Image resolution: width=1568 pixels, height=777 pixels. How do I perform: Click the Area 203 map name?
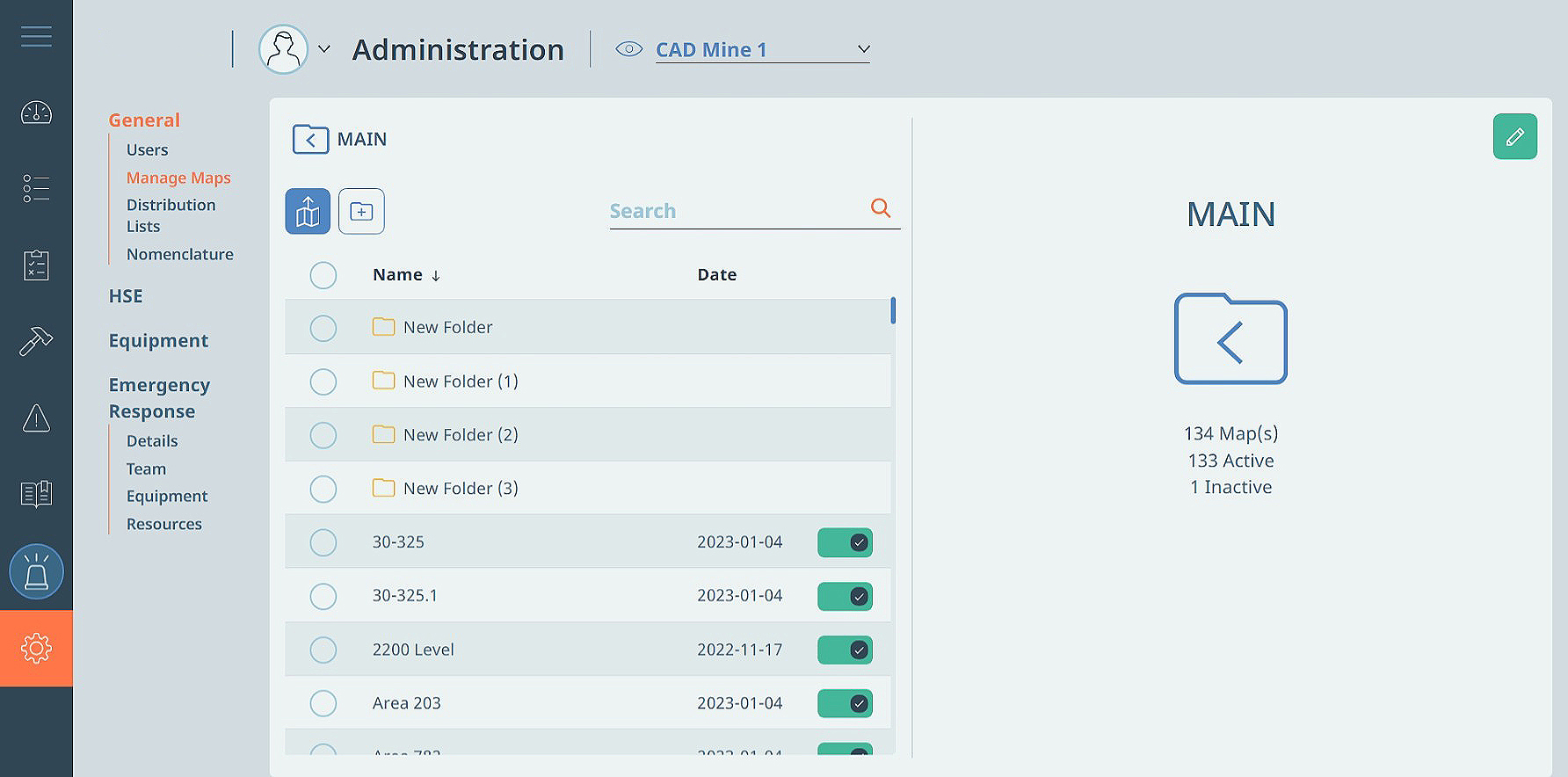pos(407,703)
